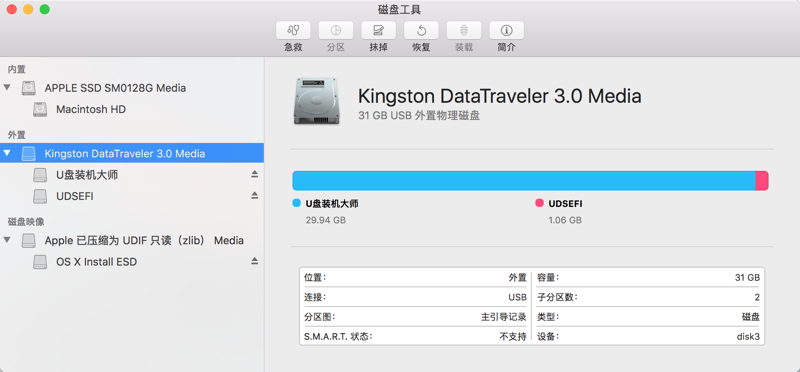Select the U盘装机大师 partition name in sidebar

click(87, 175)
